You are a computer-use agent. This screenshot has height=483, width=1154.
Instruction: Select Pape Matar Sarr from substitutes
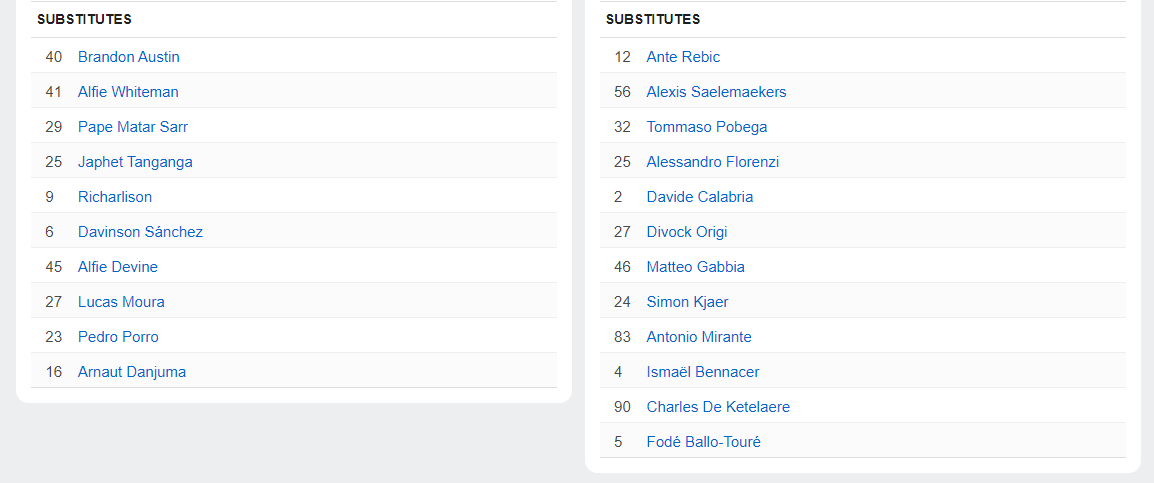(x=132, y=127)
